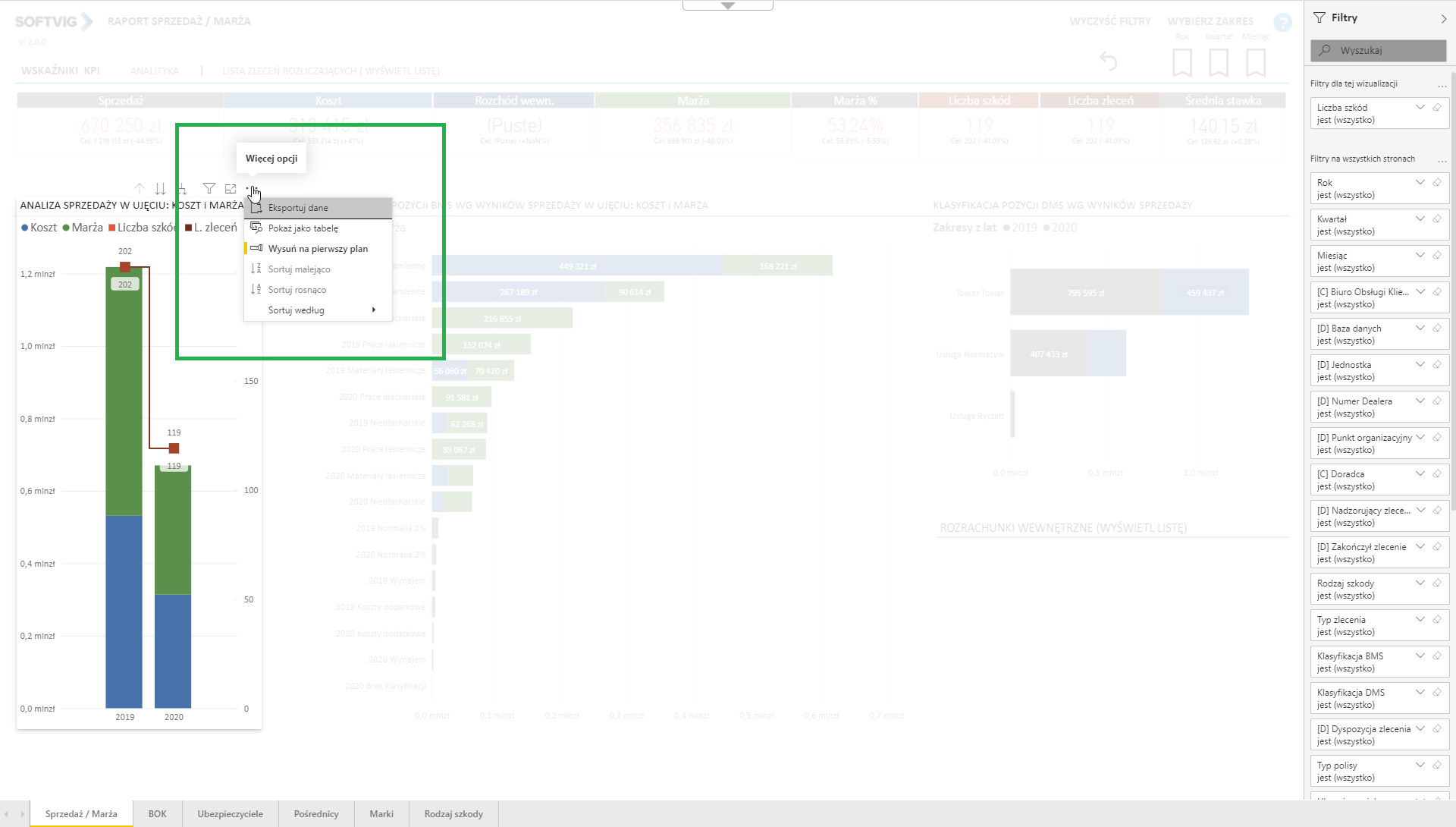The height and width of the screenshot is (827, 1456).
Task: Click the Wyszukaj filter search field
Action: [x=1378, y=51]
